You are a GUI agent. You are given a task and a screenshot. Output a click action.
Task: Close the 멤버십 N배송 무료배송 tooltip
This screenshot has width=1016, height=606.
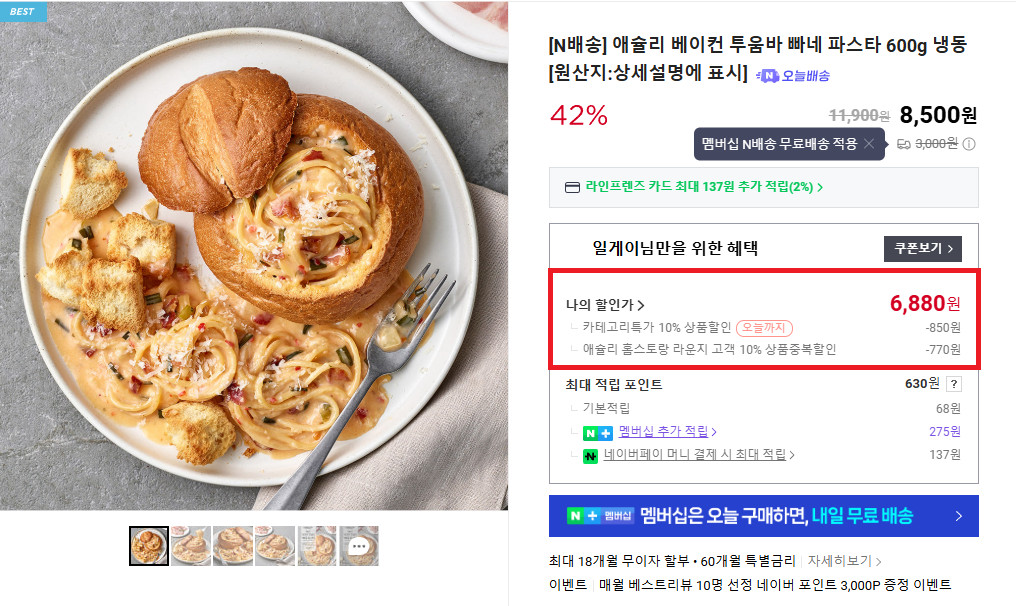(x=869, y=144)
